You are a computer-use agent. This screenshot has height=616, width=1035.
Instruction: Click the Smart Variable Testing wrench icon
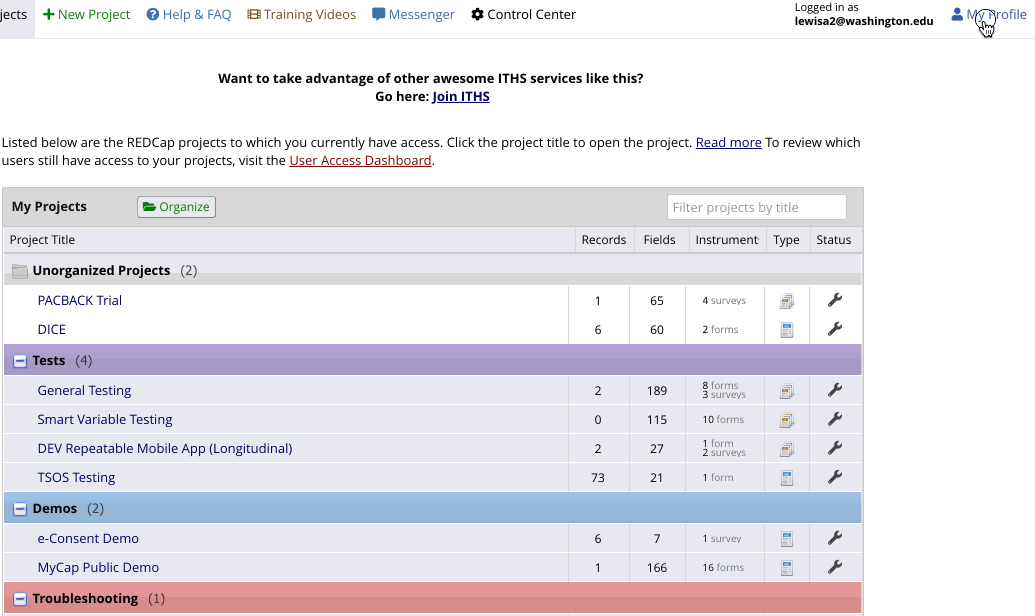(834, 419)
